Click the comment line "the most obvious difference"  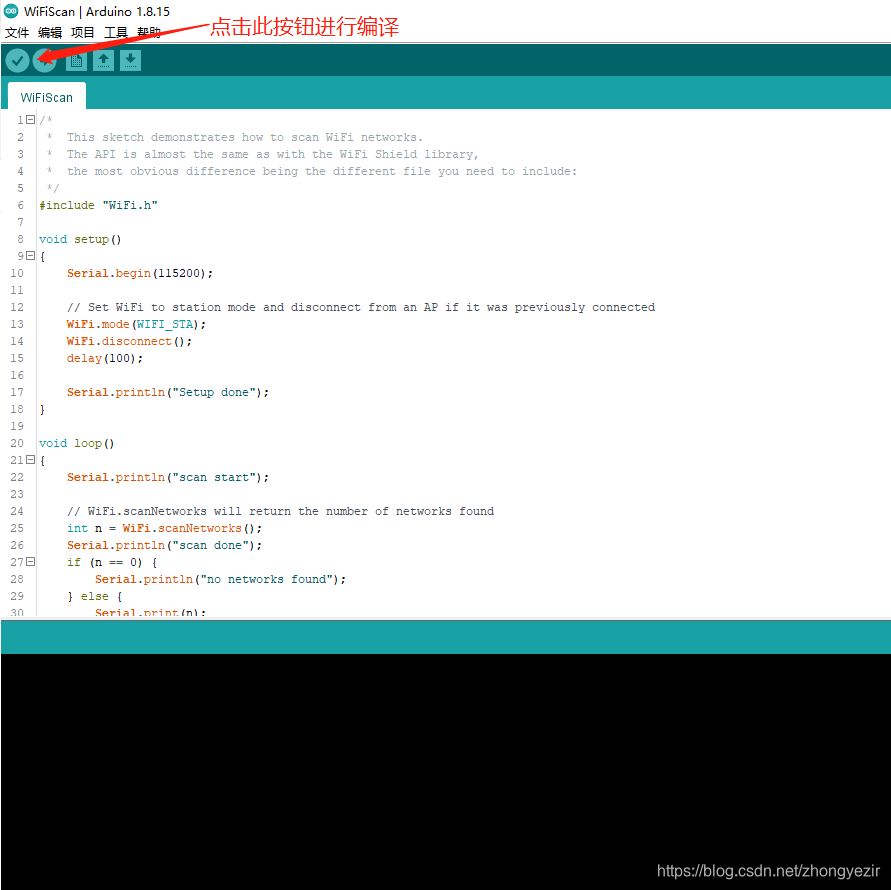click(322, 171)
